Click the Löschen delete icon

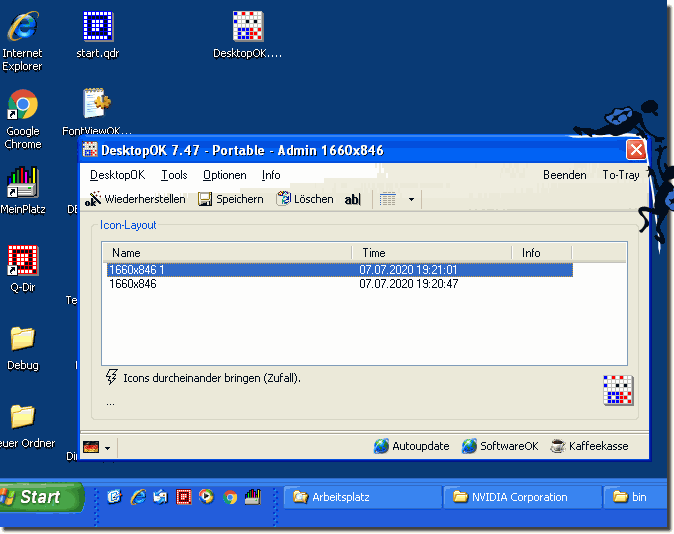(x=284, y=199)
